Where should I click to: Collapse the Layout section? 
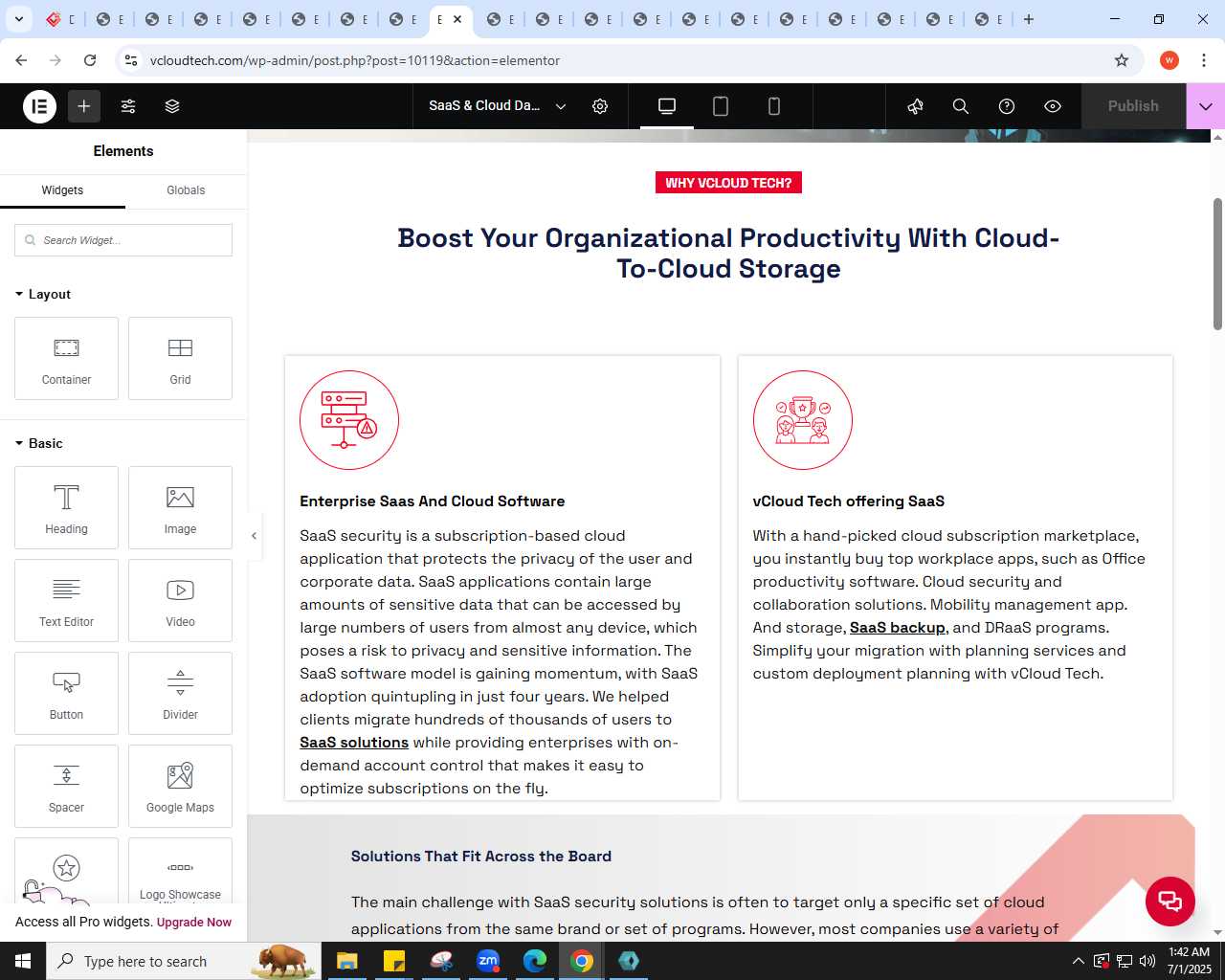(43, 294)
